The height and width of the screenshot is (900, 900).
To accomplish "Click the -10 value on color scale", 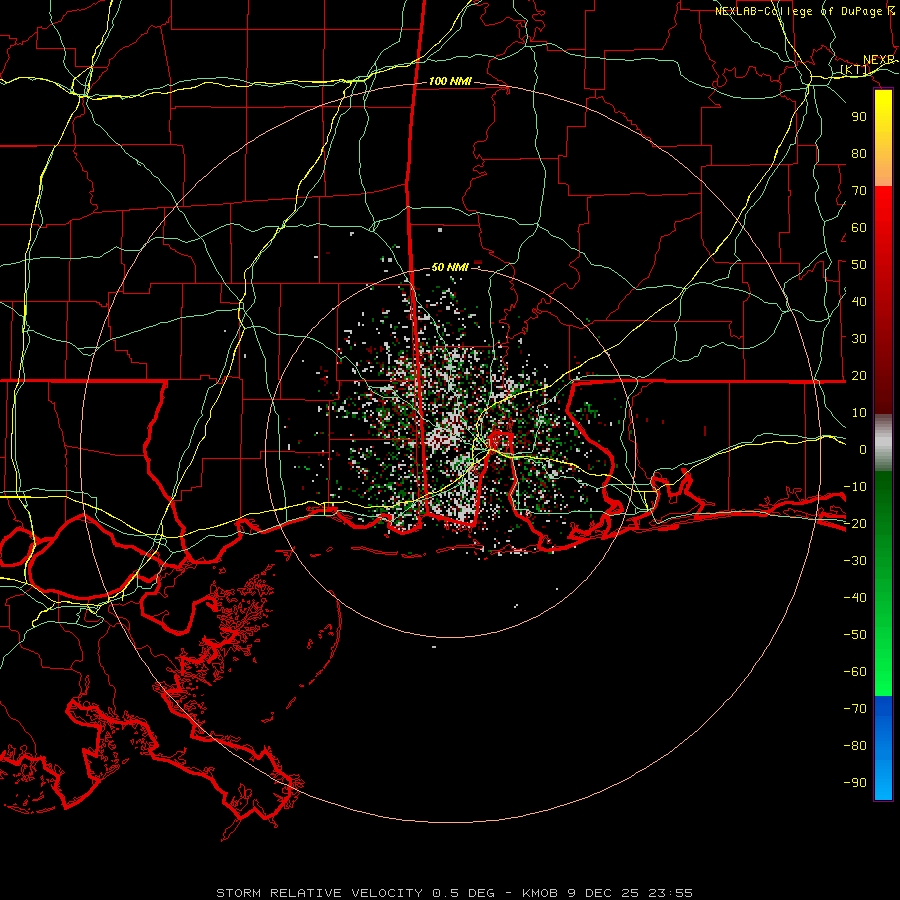I will tap(855, 487).
